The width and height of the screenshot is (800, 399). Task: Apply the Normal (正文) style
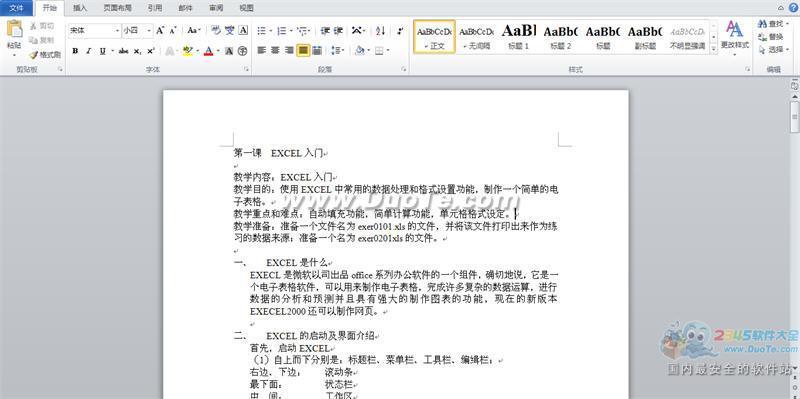(x=434, y=37)
